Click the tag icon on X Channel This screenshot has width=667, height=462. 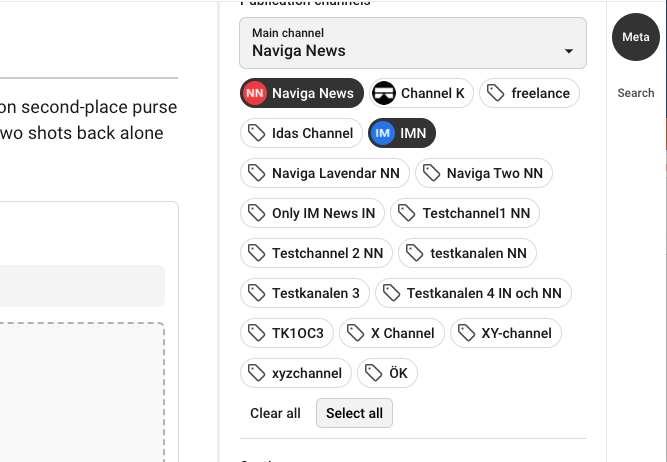point(355,333)
